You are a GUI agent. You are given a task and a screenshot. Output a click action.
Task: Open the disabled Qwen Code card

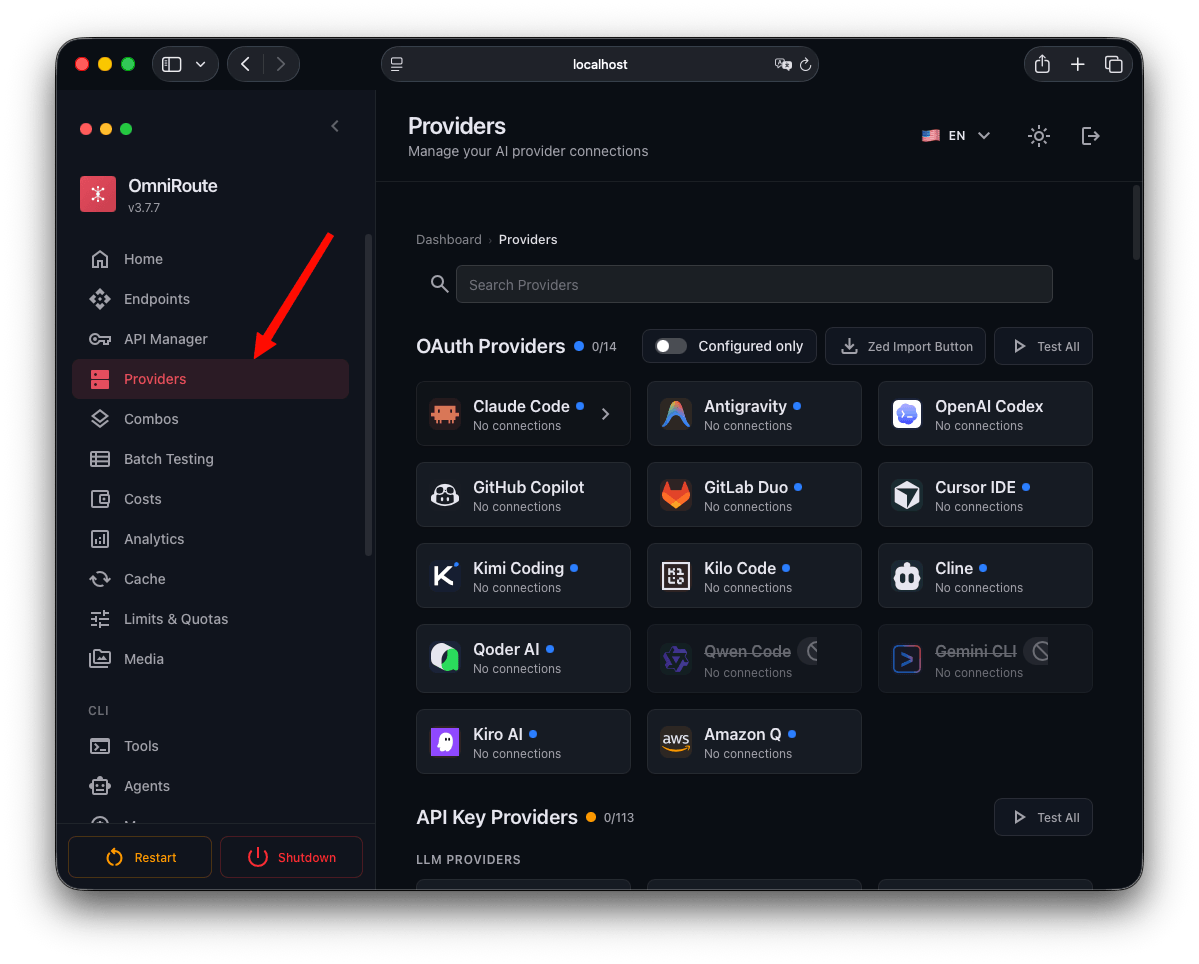coord(754,658)
